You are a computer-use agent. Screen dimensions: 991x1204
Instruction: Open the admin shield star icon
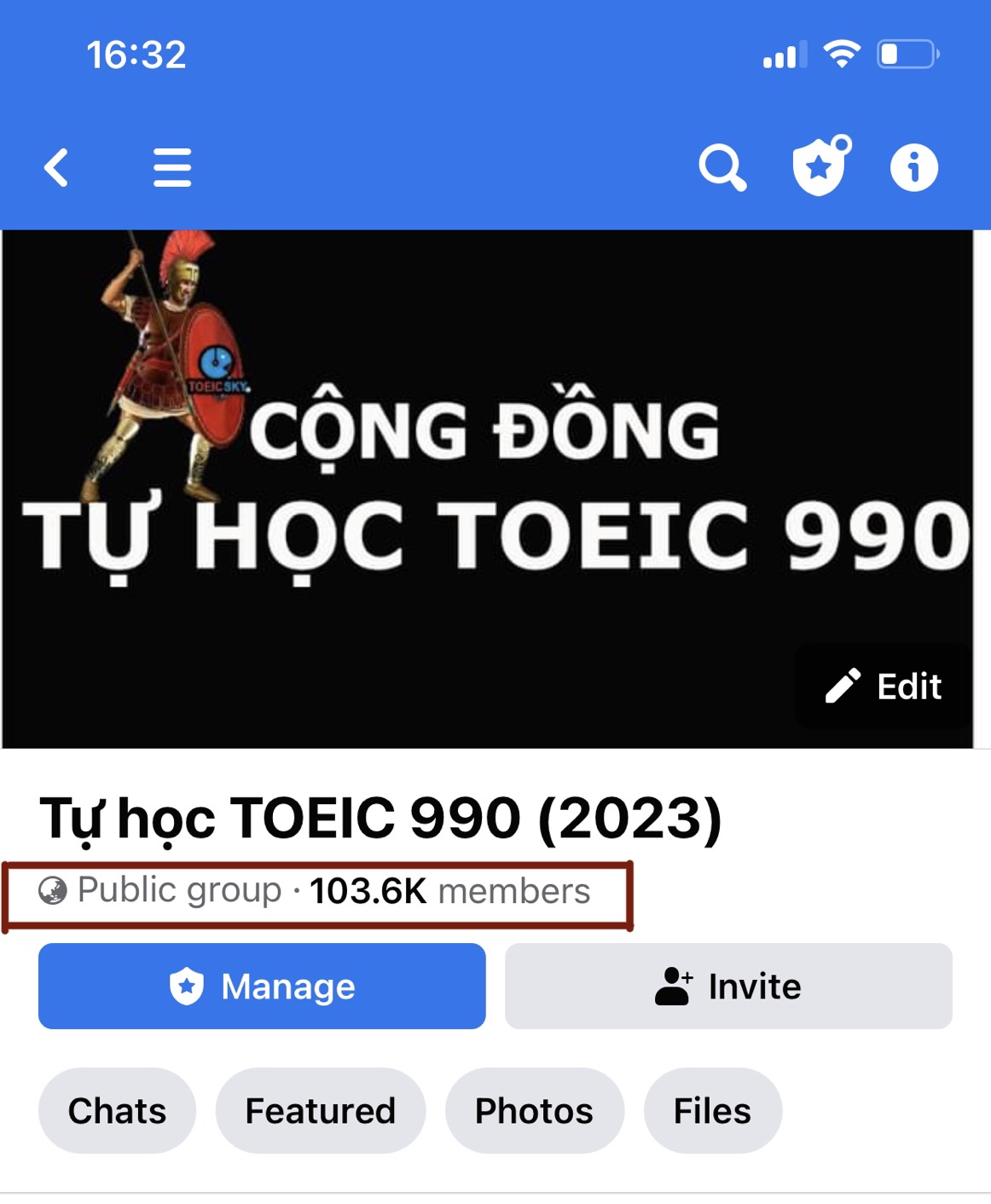pyautogui.click(x=821, y=165)
